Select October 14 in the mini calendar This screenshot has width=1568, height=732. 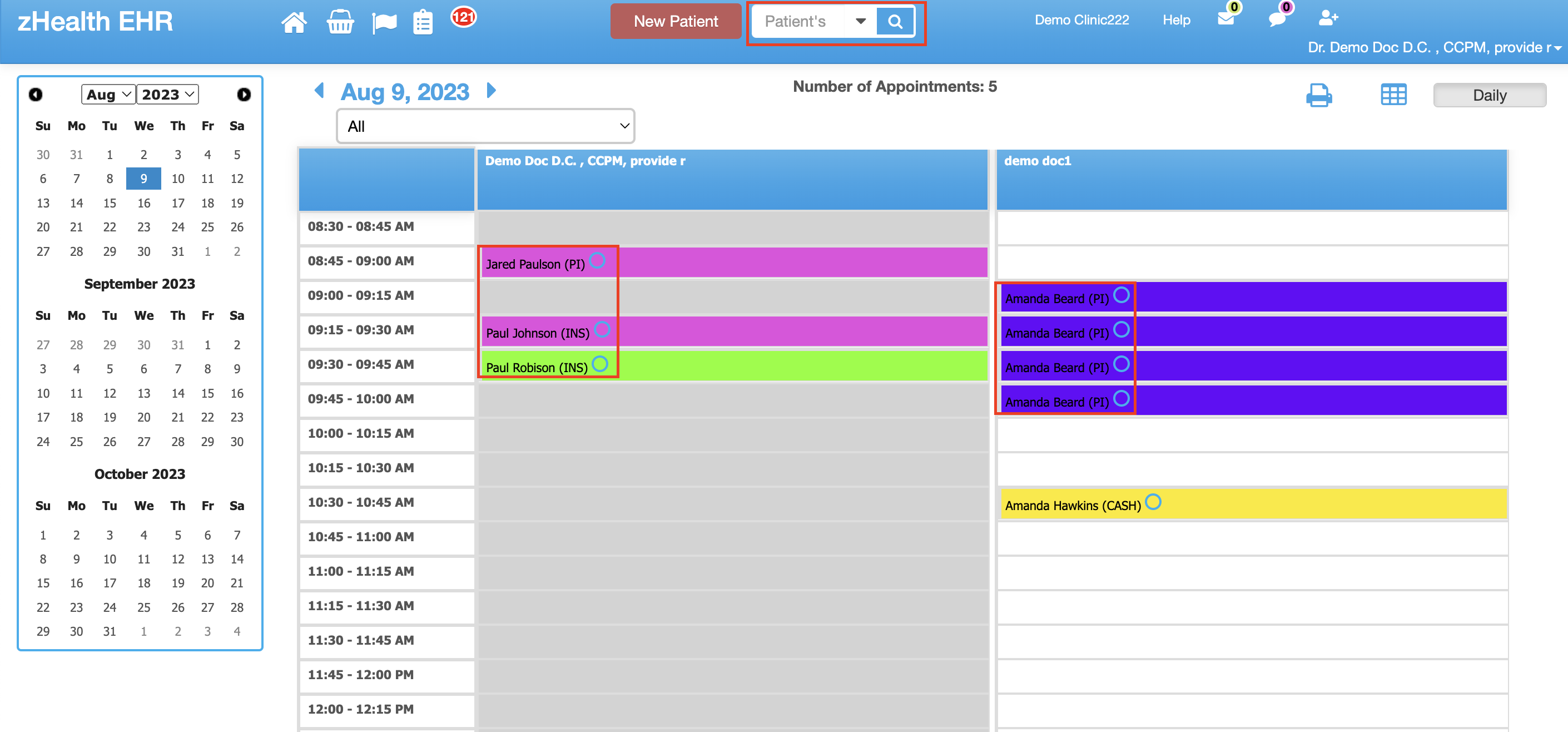point(237,559)
